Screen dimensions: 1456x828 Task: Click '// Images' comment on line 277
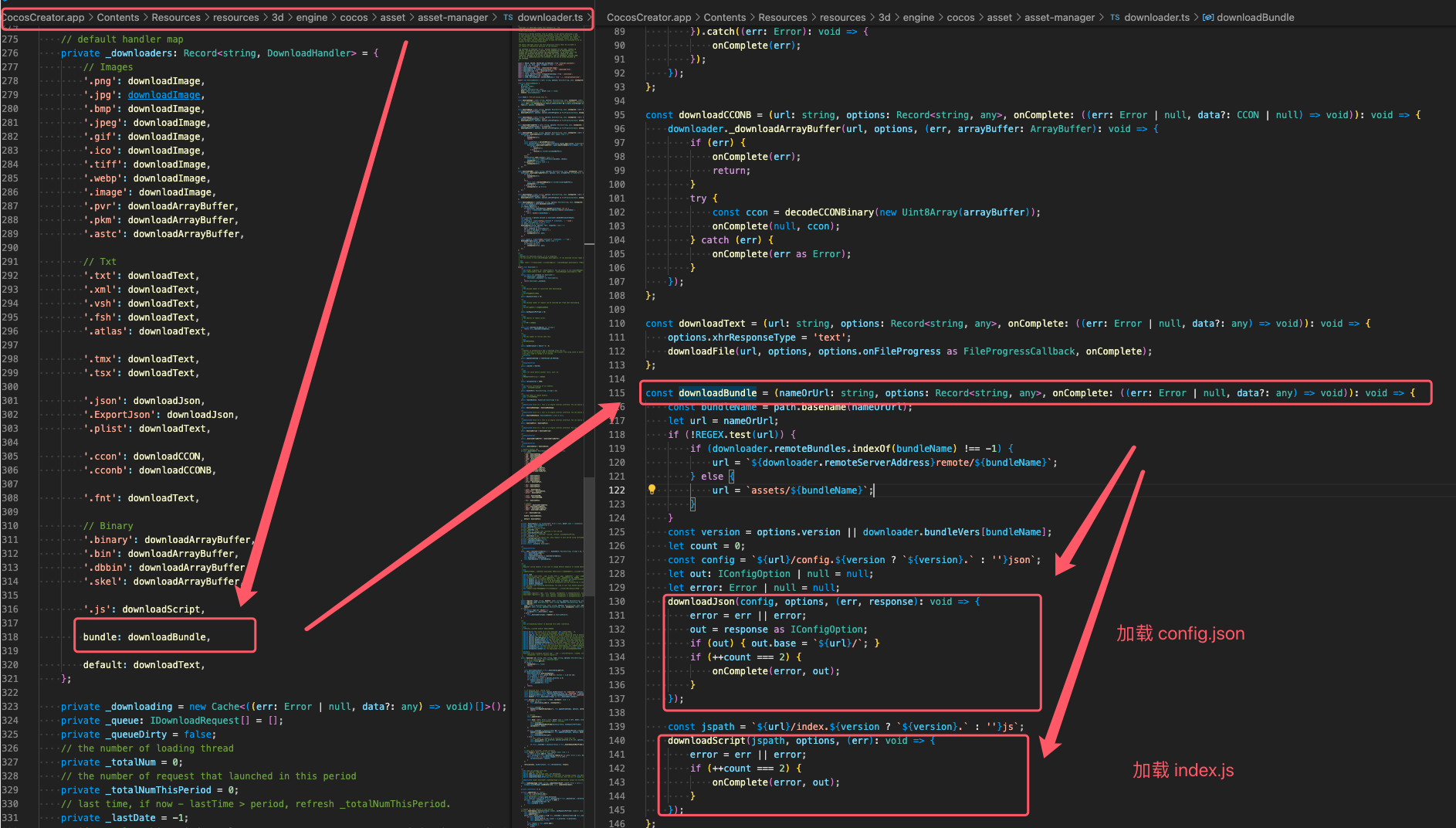[108, 67]
